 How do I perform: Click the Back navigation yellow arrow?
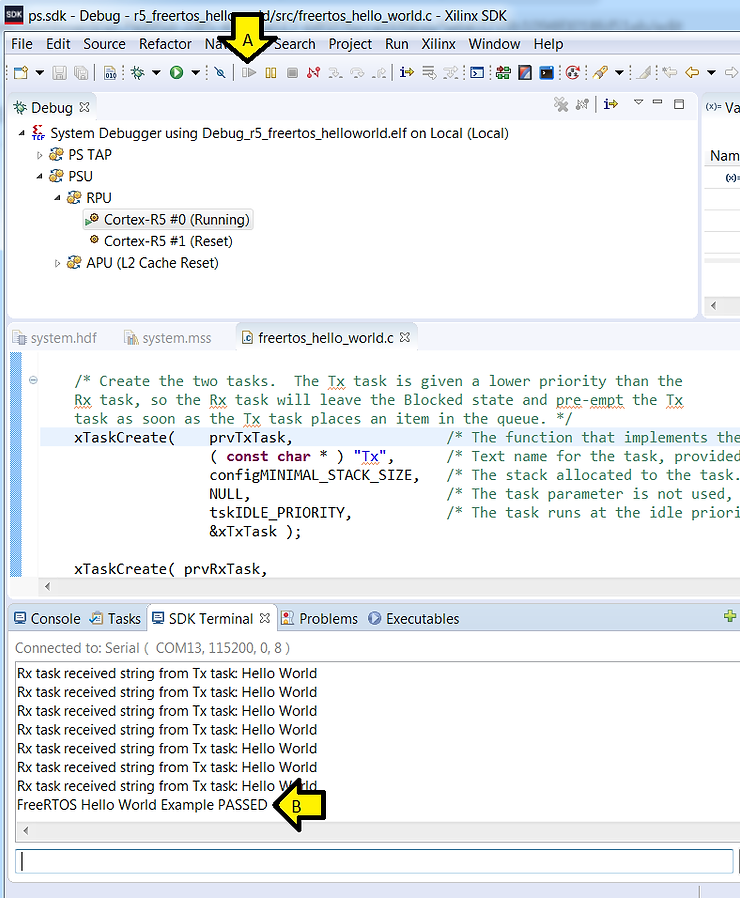click(692, 73)
